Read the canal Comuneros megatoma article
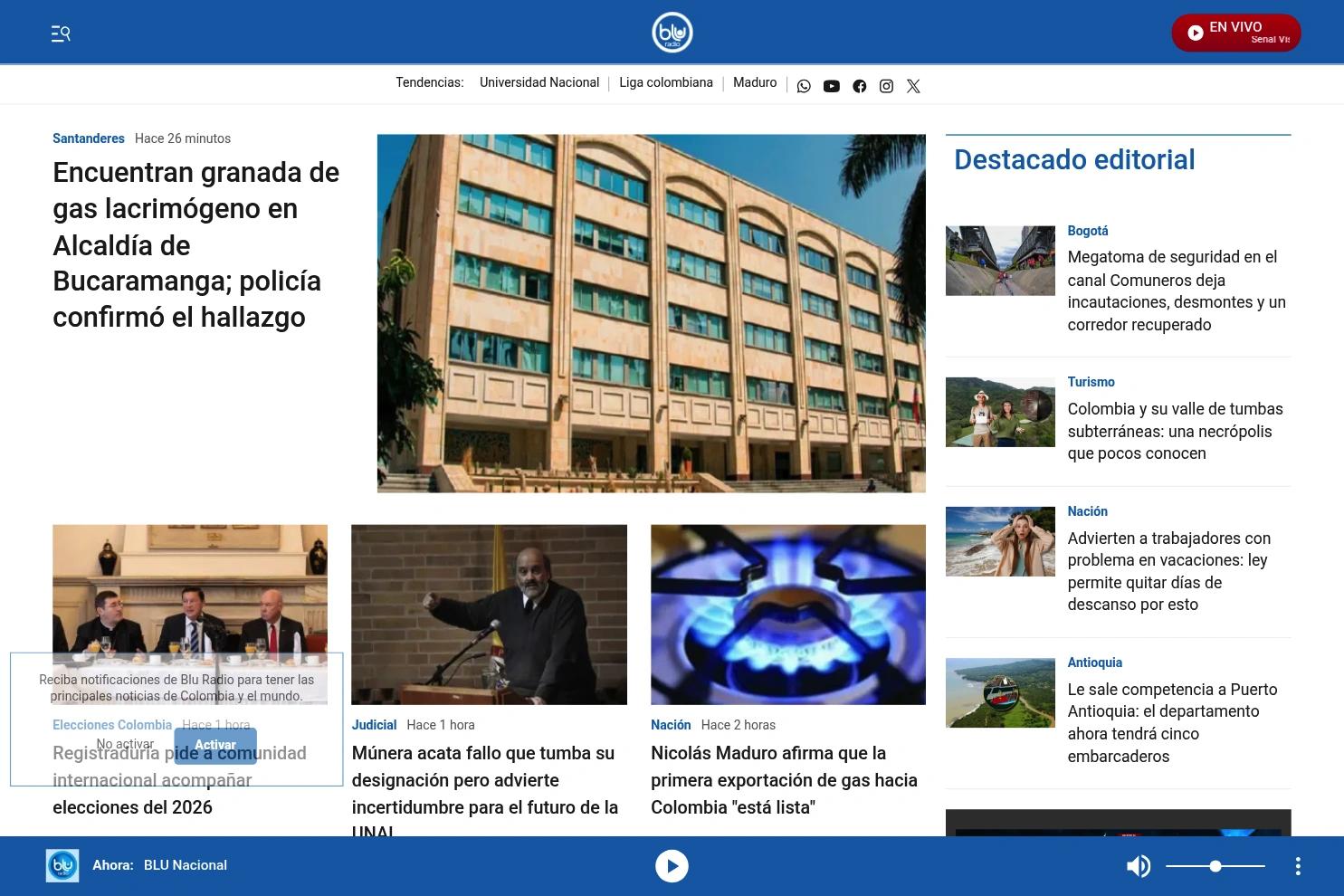 1177,291
